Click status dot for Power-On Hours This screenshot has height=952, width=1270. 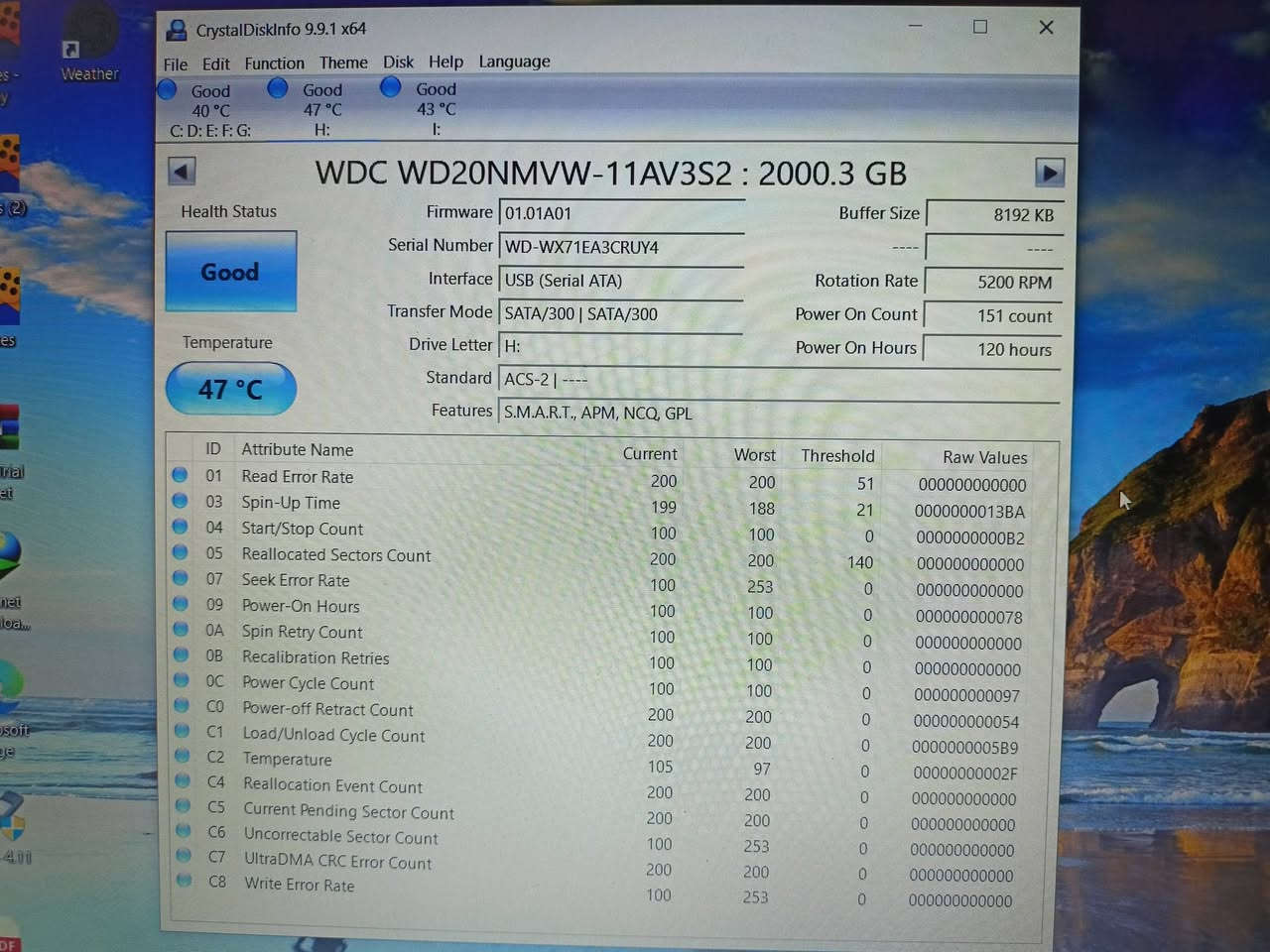(181, 604)
